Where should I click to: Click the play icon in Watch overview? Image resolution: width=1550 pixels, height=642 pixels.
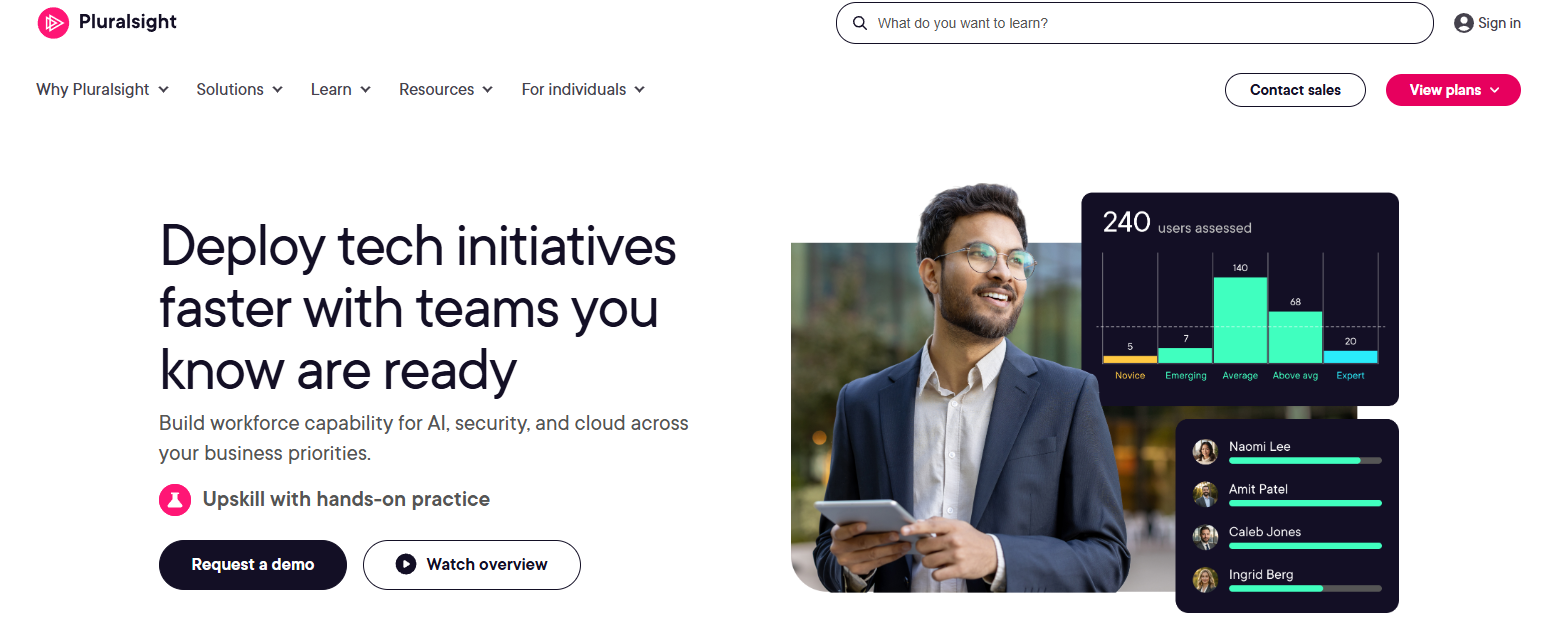click(x=405, y=564)
